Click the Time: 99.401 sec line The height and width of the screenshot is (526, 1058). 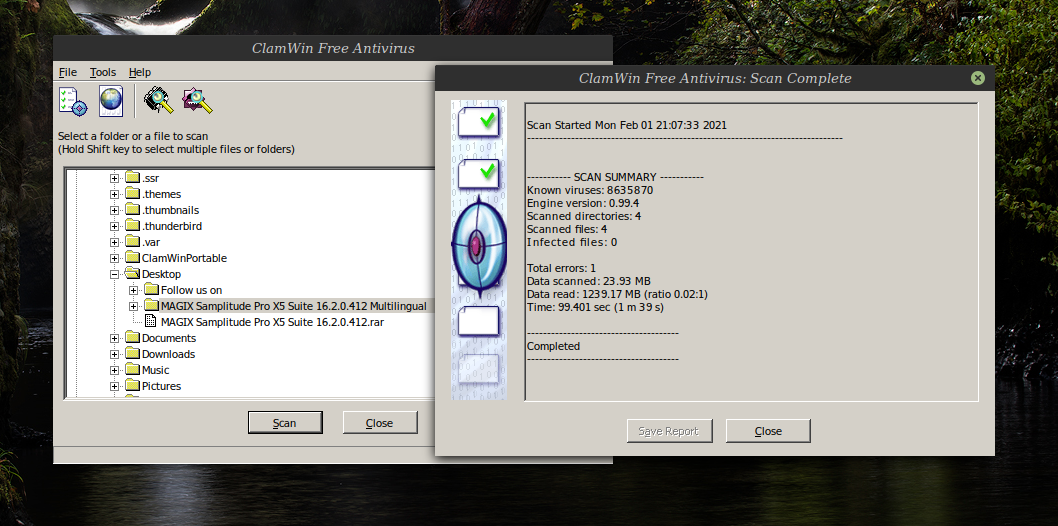(595, 308)
